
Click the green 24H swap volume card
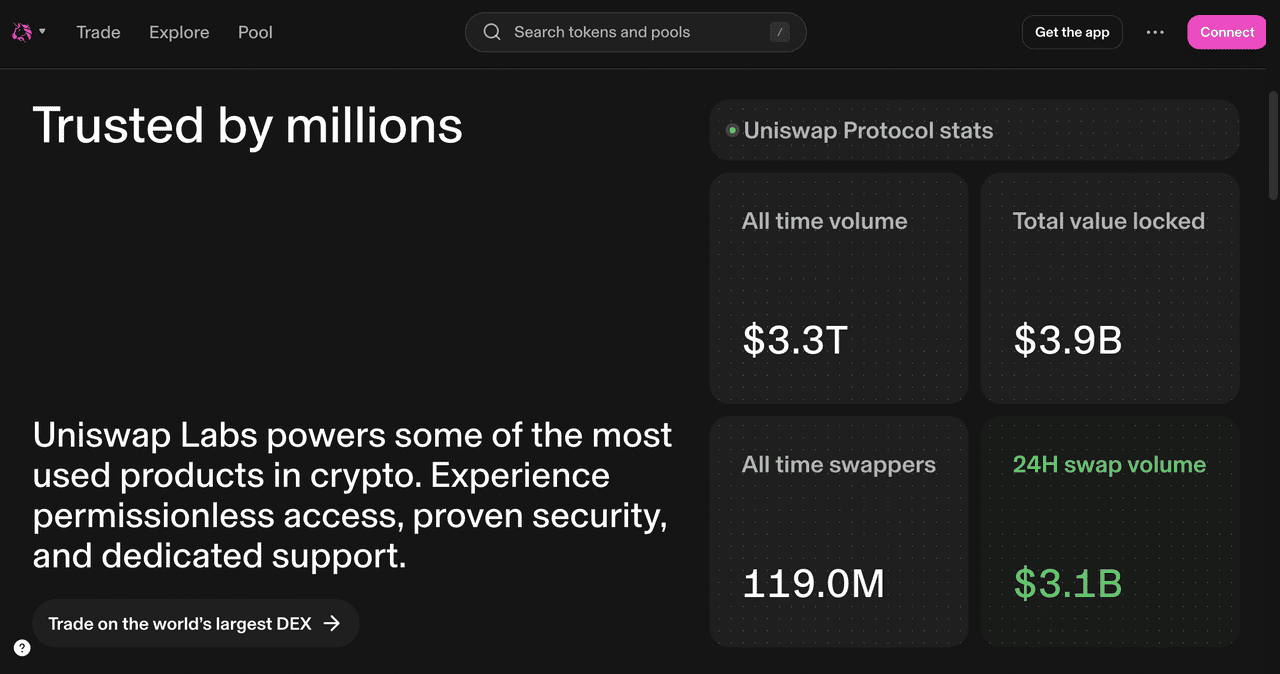[x=1109, y=531]
